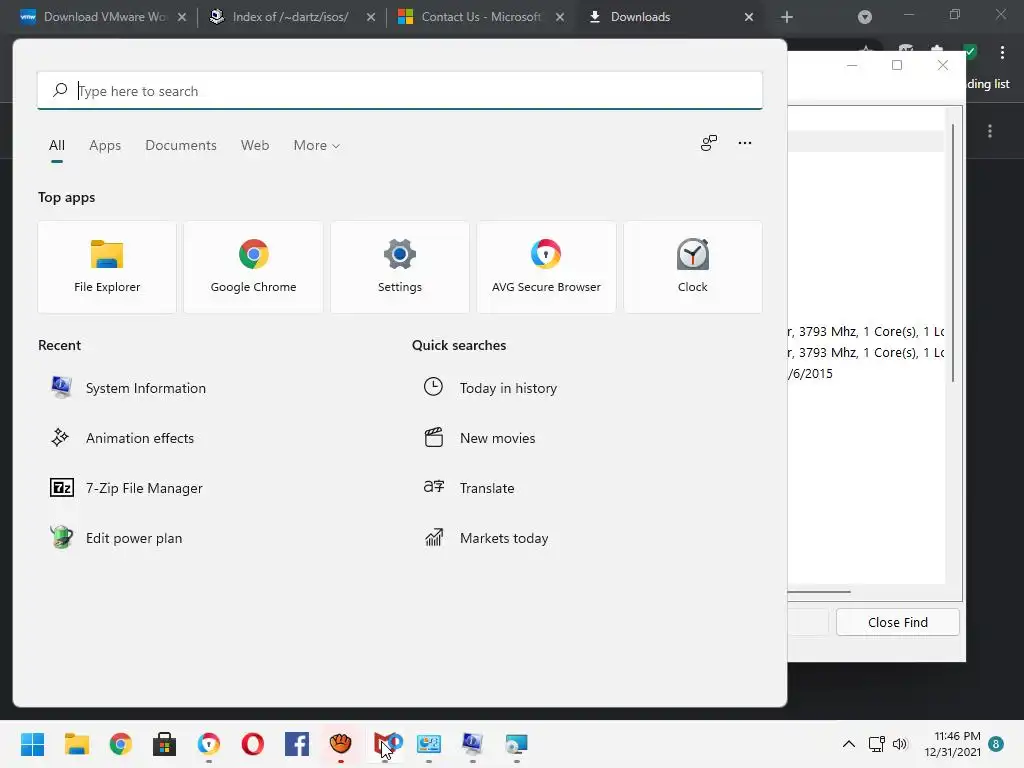Open AVG Secure Browser taskbar icon

point(209,744)
